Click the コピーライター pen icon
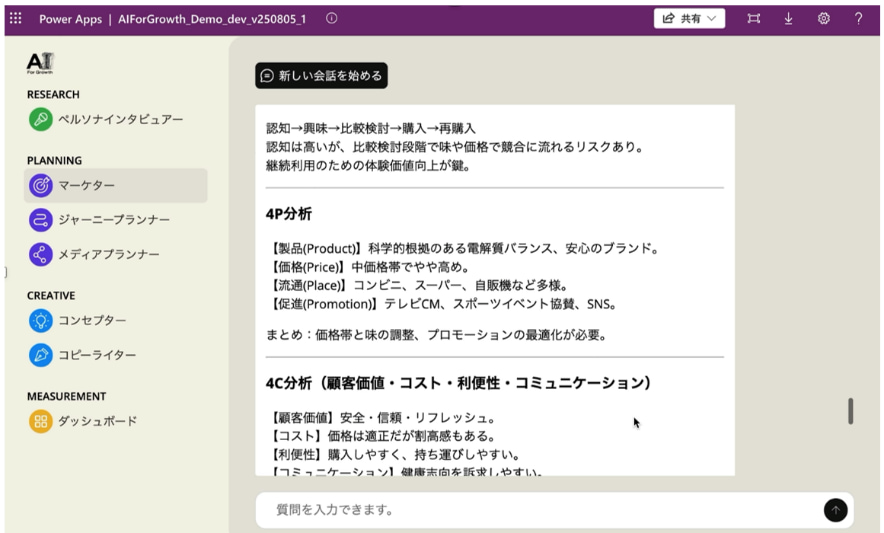Screen dimensions: 884x533 pos(40,354)
